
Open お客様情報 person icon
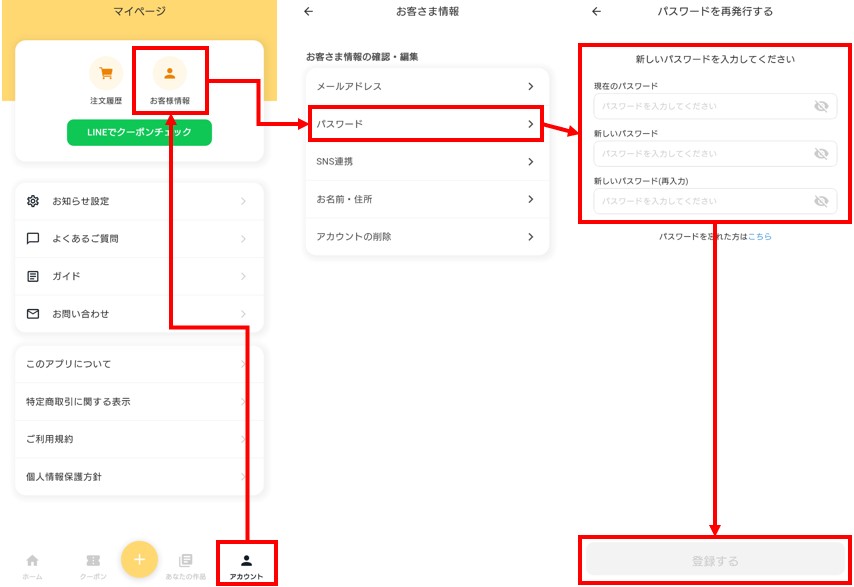pos(170,73)
